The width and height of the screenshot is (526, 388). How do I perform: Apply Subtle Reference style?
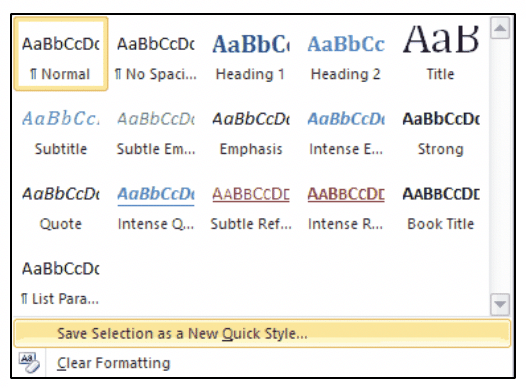click(x=251, y=204)
